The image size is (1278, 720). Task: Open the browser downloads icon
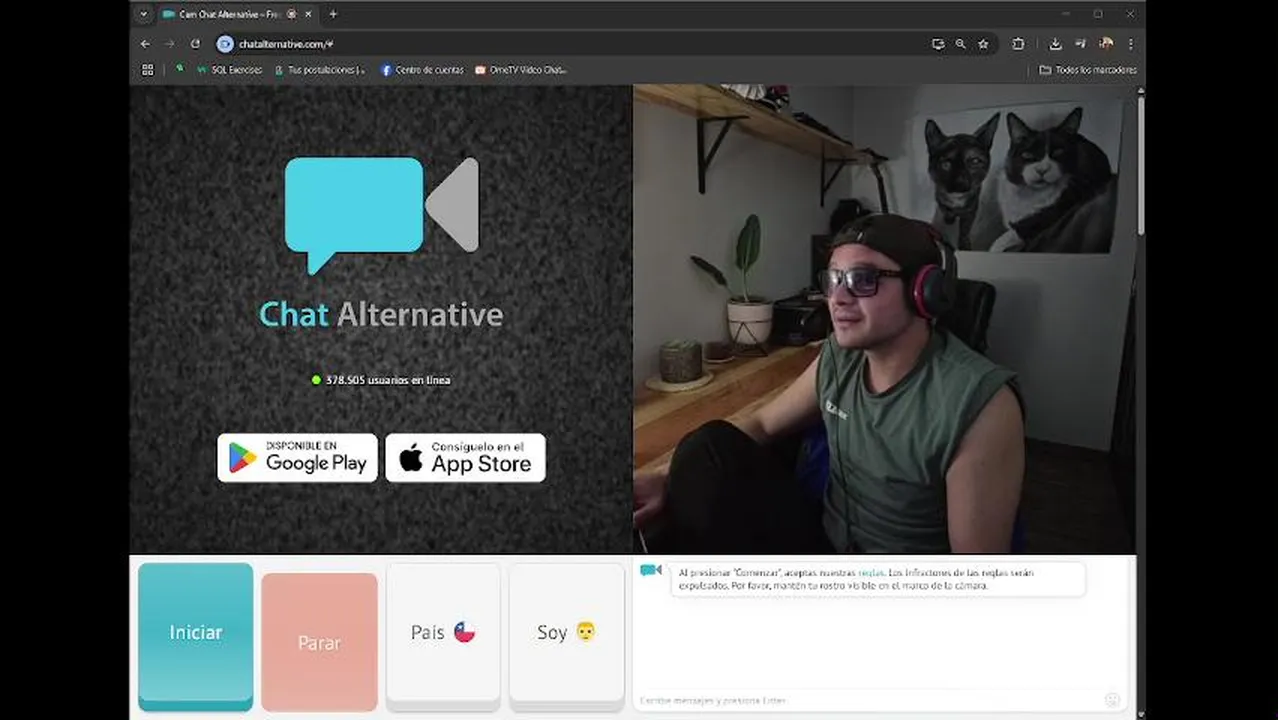coord(1055,44)
